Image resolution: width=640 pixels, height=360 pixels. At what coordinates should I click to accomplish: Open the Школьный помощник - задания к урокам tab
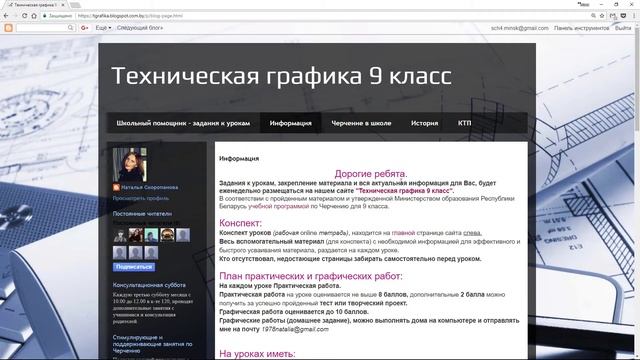[183, 123]
